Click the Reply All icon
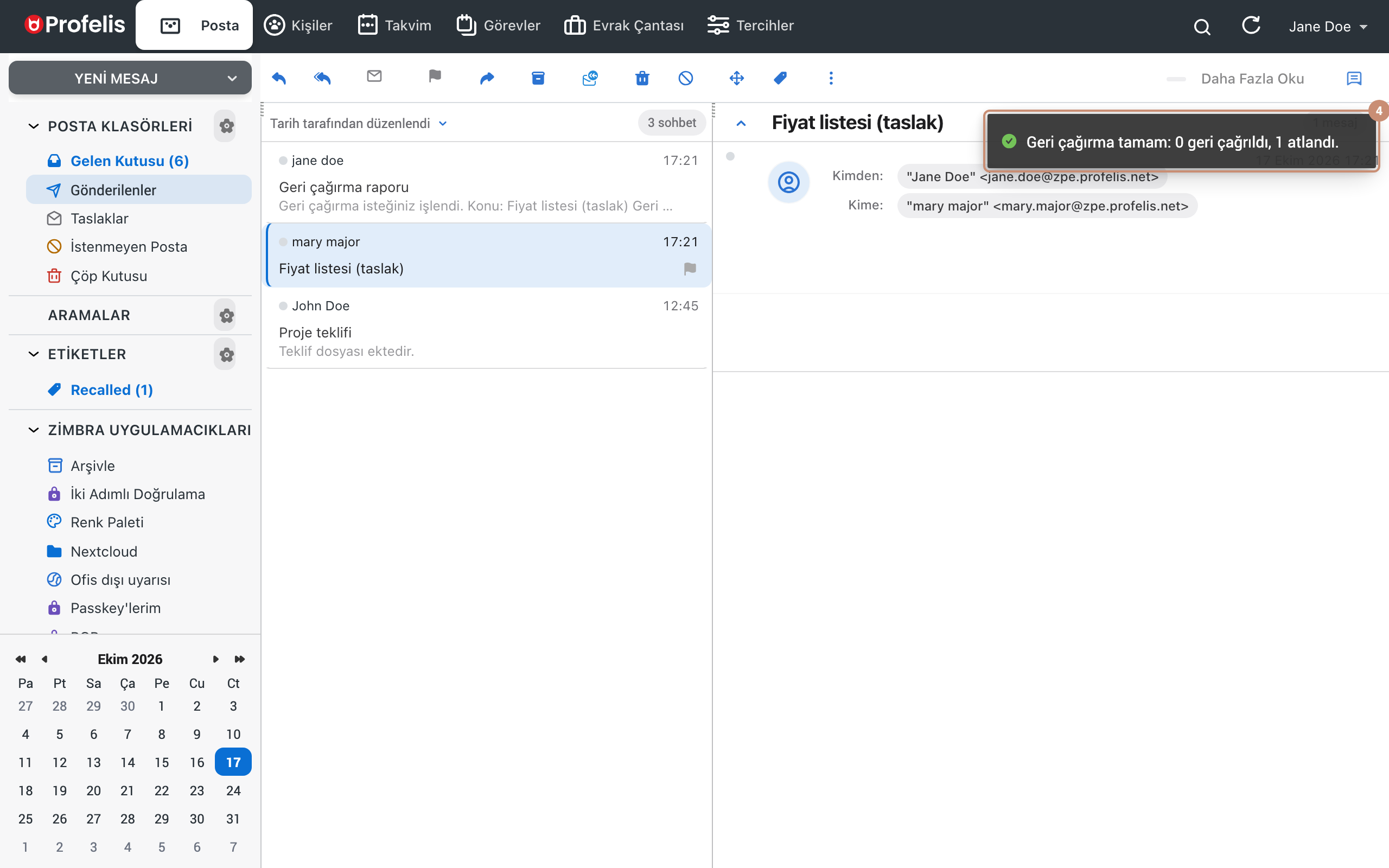 coord(323,78)
